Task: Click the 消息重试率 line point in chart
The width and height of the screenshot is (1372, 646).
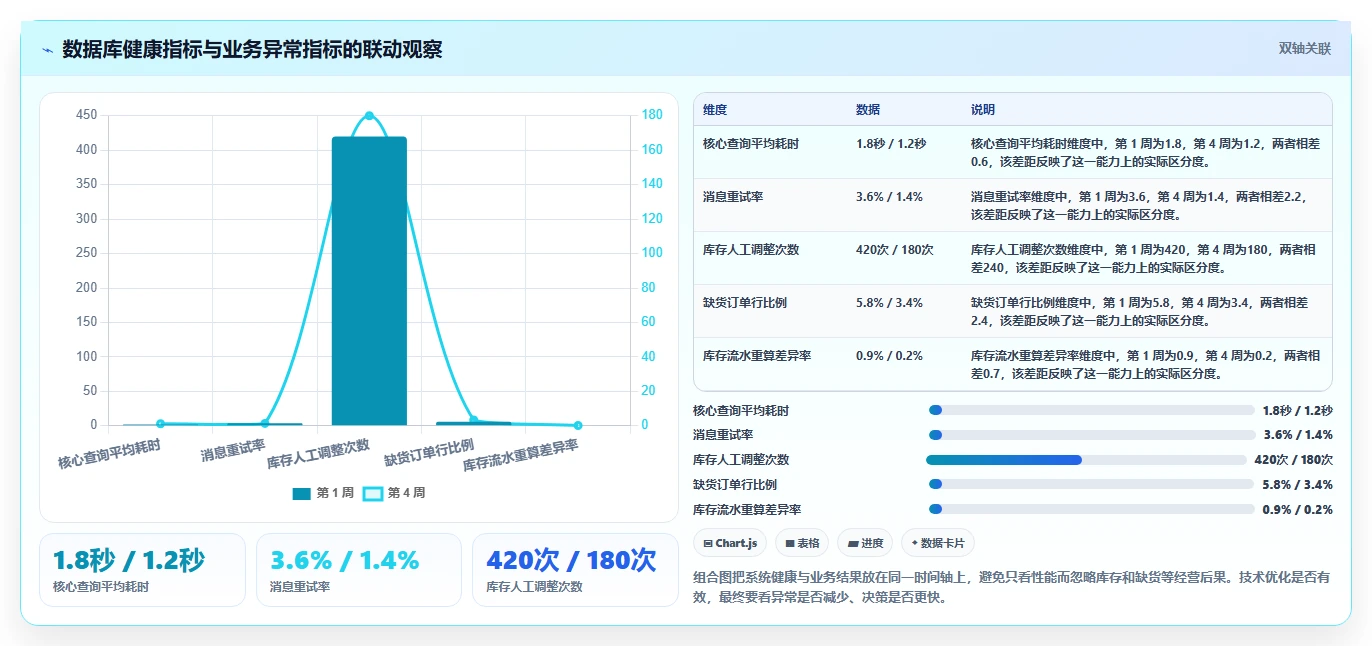Action: (x=265, y=424)
